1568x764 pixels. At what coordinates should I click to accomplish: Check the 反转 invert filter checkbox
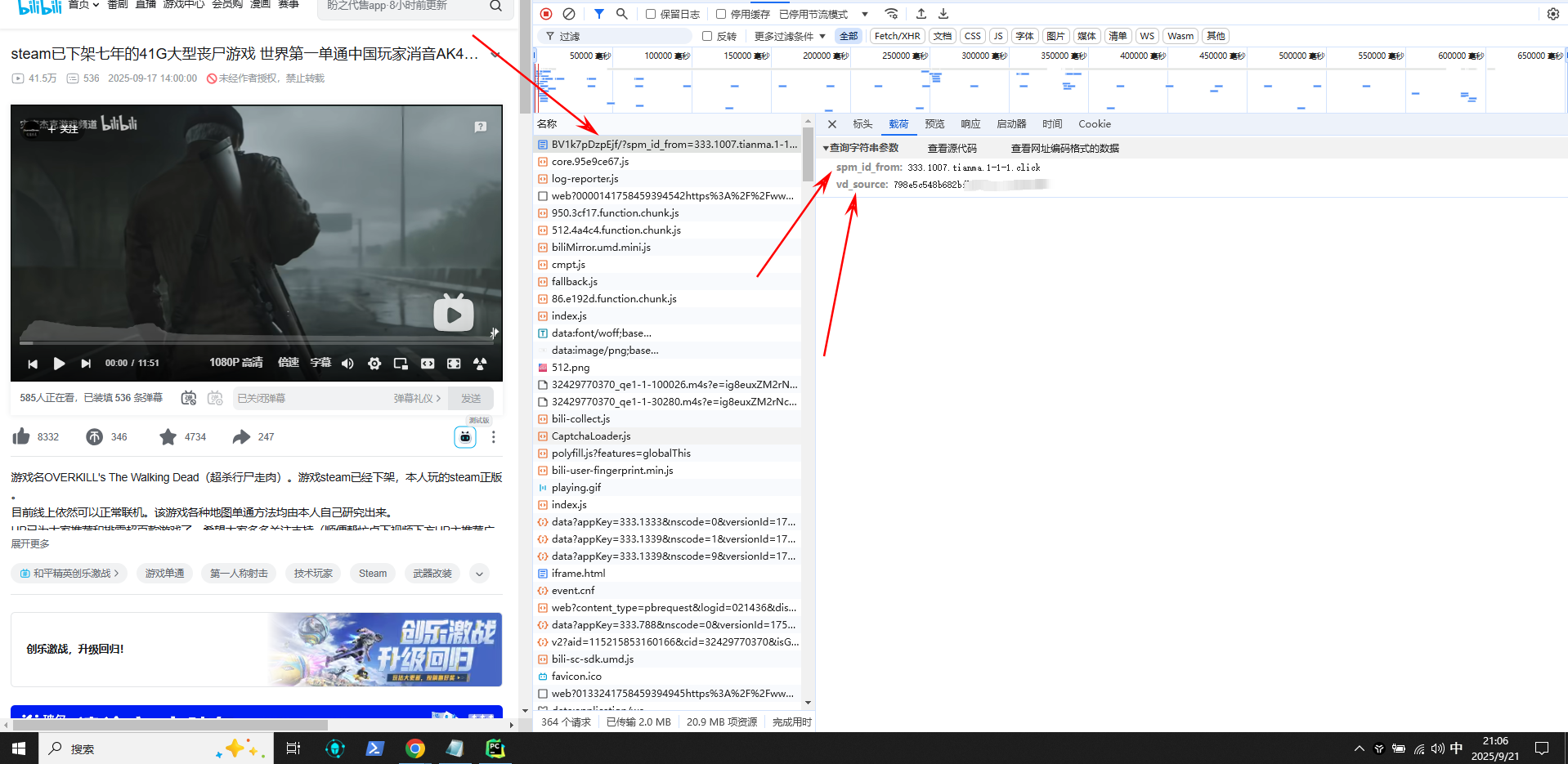(707, 36)
